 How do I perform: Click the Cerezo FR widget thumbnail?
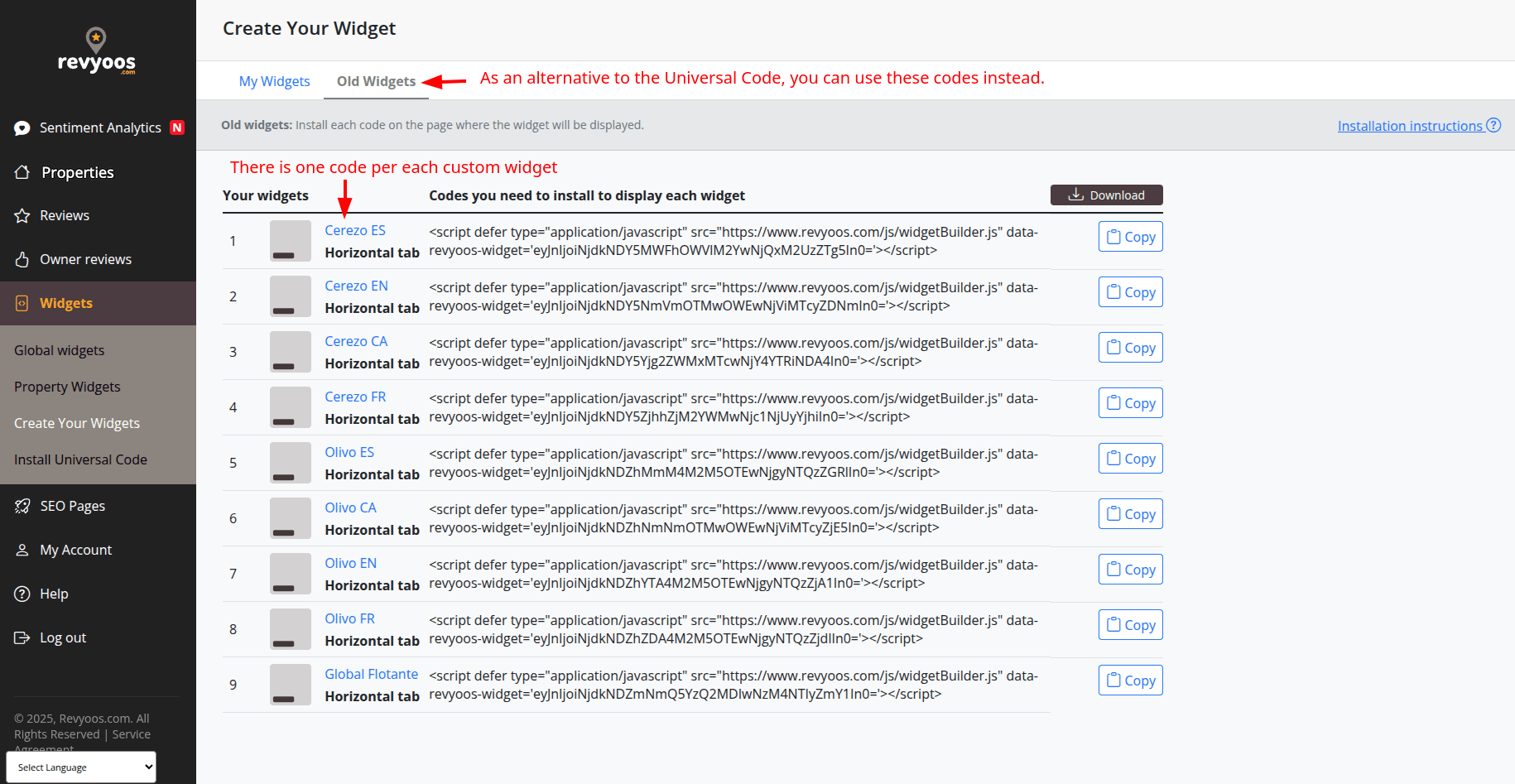(x=291, y=407)
